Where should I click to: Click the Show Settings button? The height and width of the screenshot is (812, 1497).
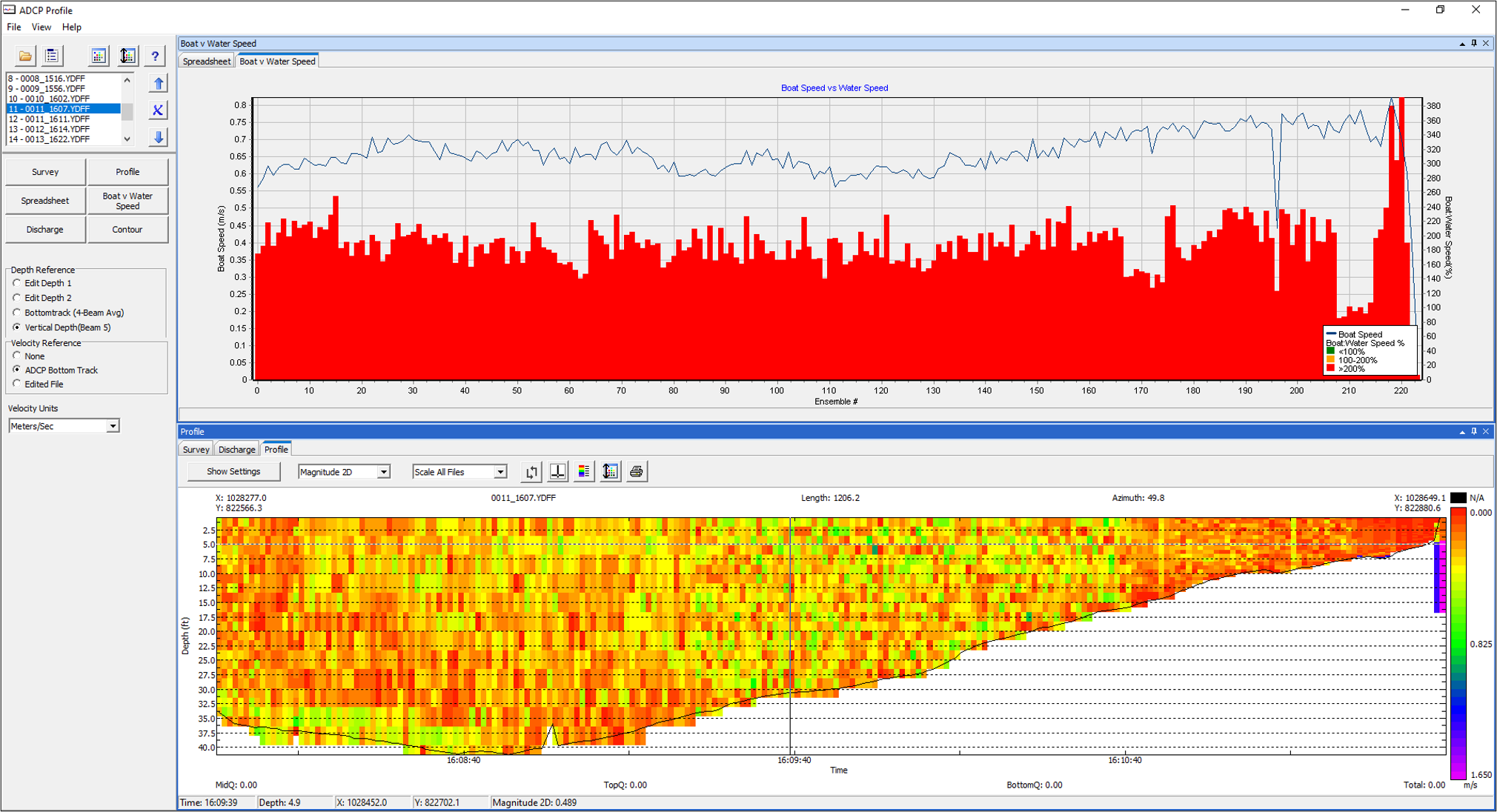click(233, 471)
